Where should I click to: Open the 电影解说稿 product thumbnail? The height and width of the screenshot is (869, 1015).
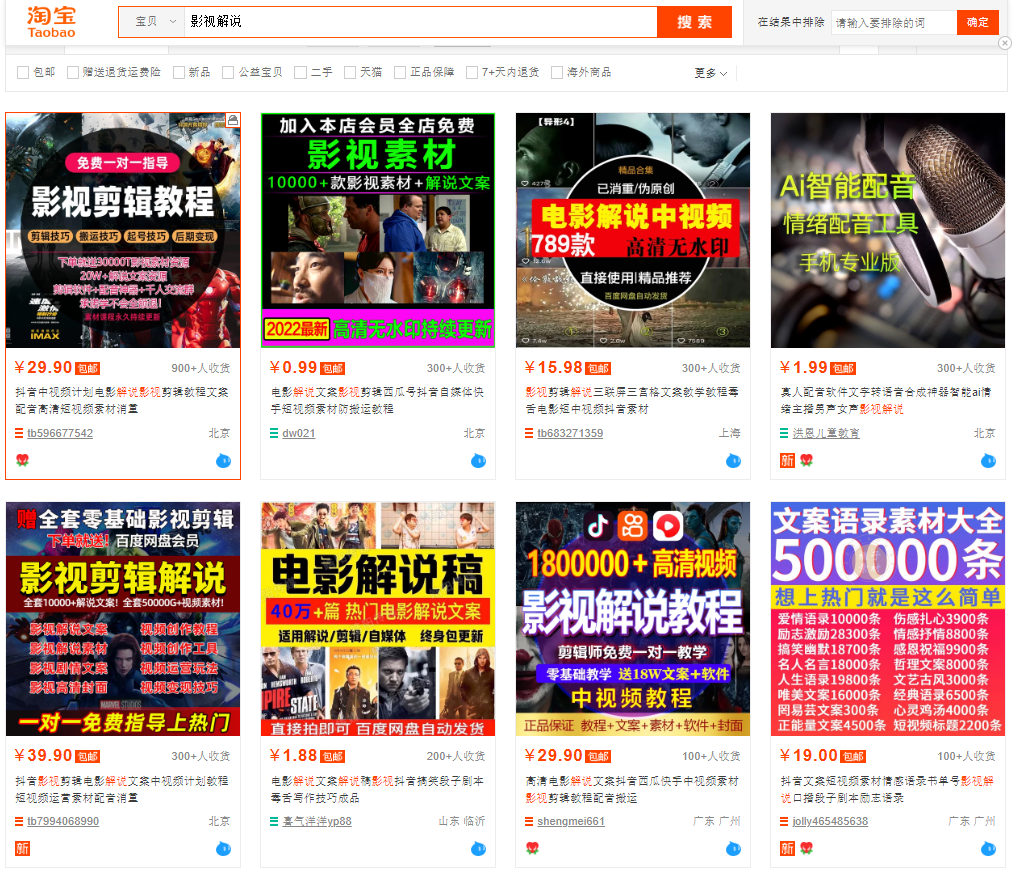378,619
